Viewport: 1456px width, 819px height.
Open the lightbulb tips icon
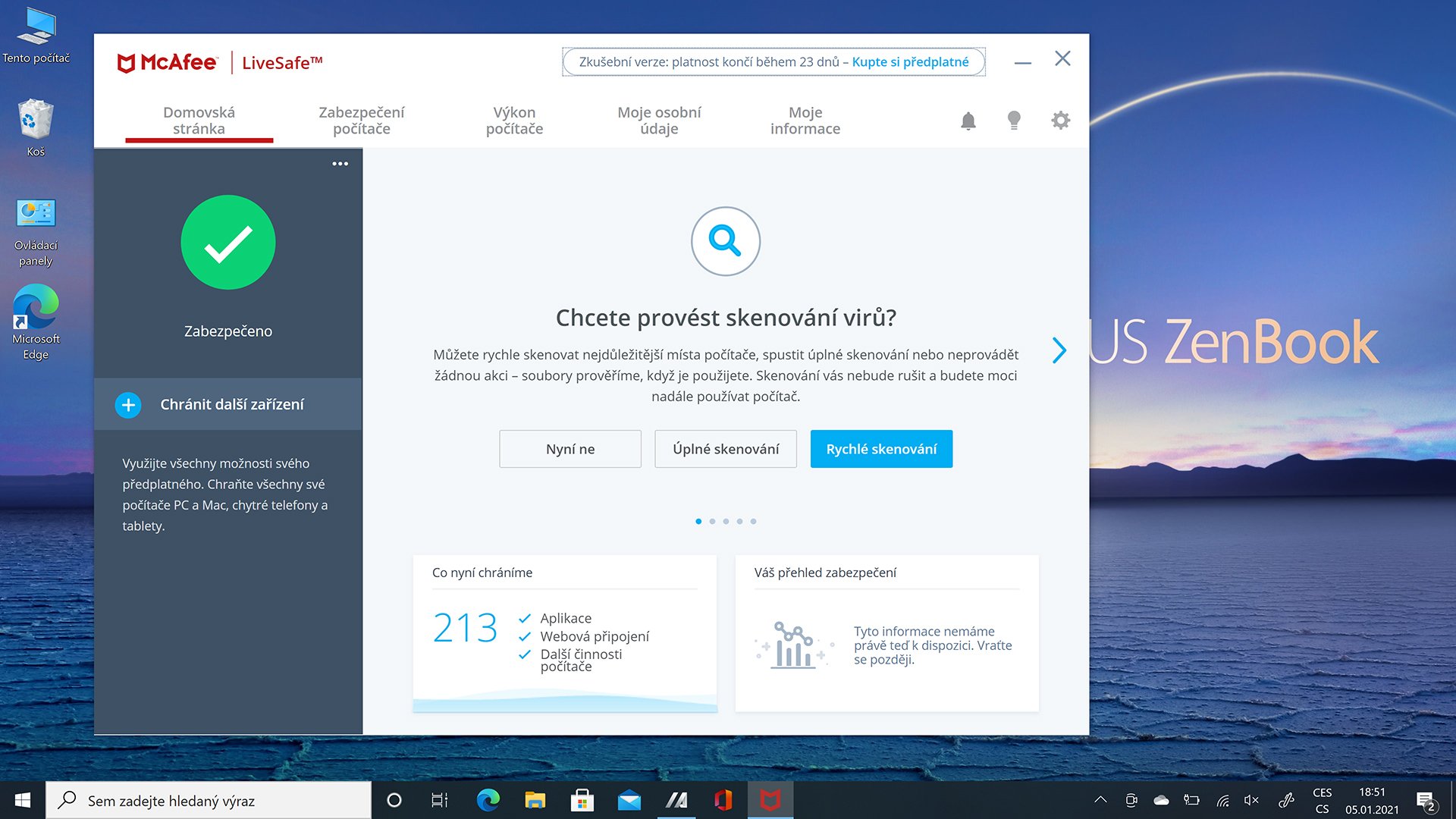[1014, 121]
